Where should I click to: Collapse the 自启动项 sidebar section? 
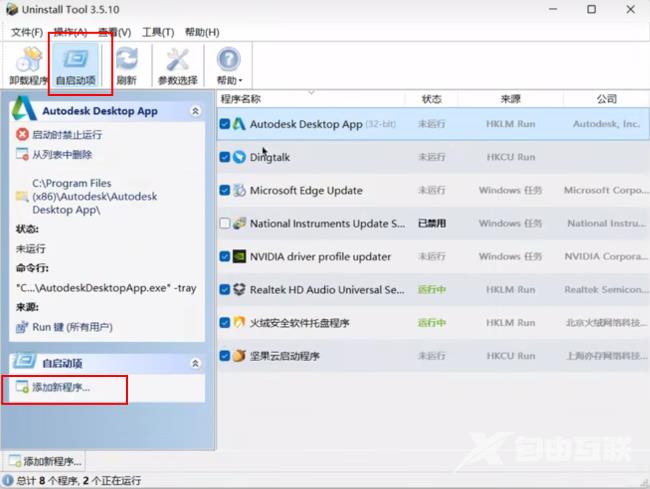pos(195,363)
